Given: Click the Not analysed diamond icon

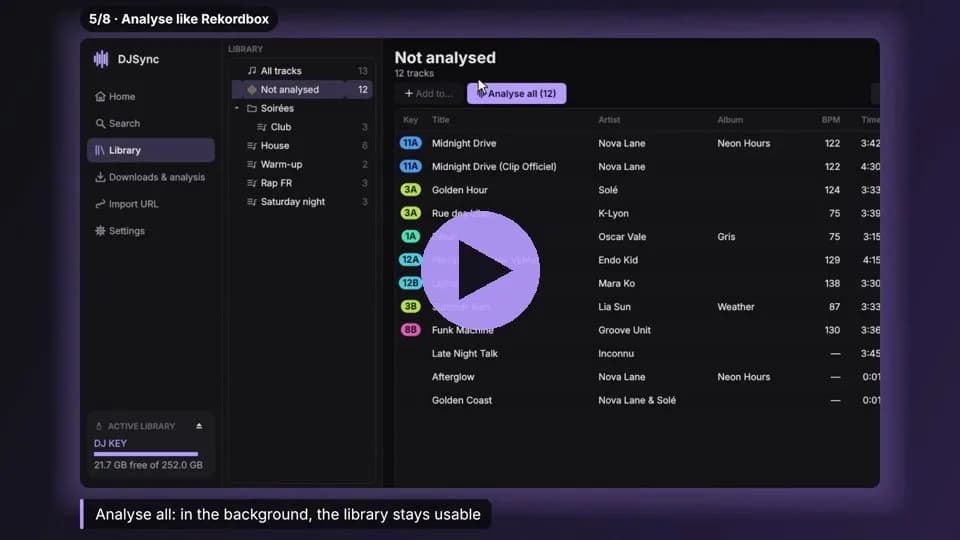Looking at the screenshot, I should click(252, 89).
